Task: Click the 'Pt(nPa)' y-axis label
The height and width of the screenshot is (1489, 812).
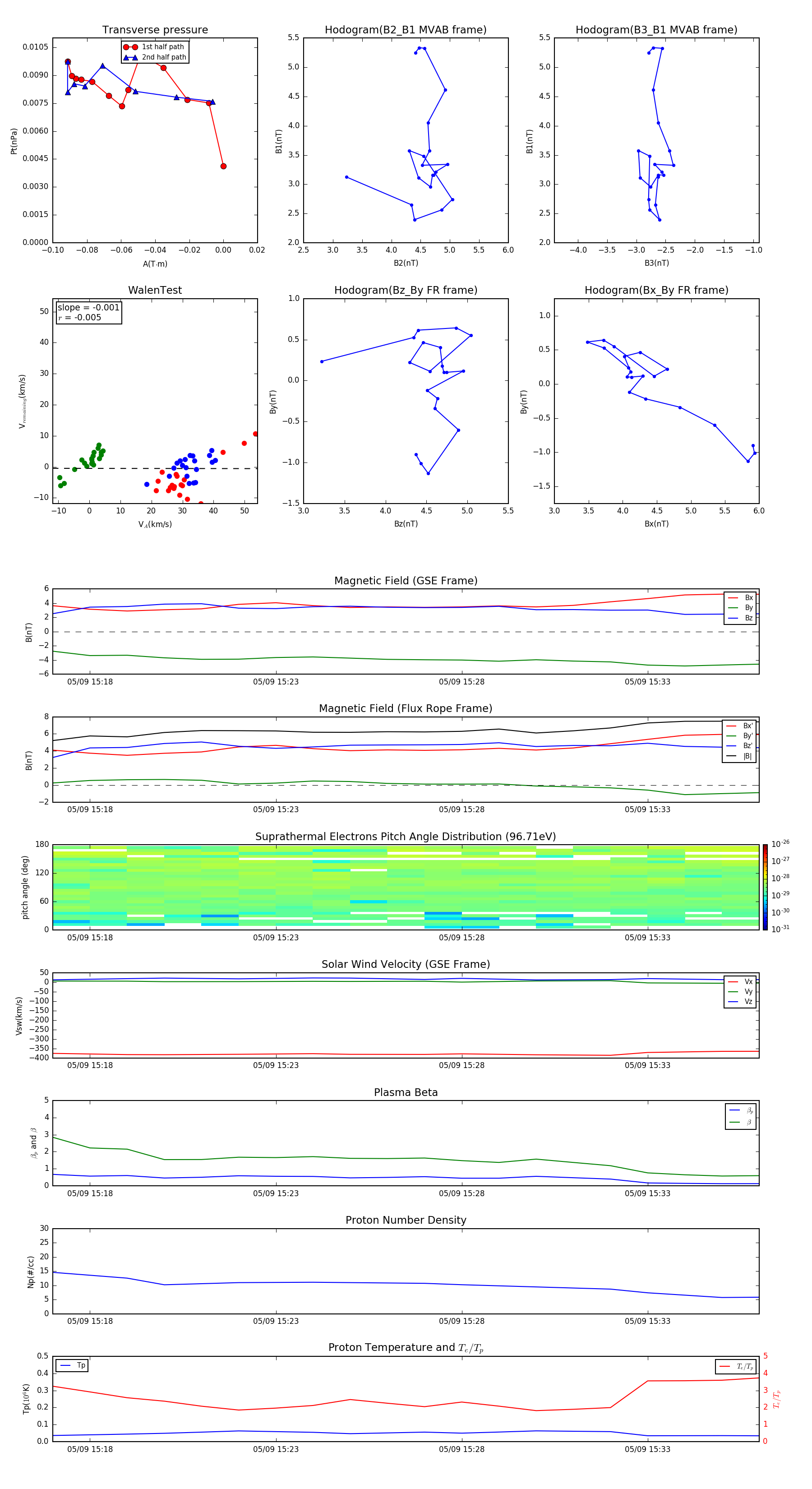Action: coord(14,141)
